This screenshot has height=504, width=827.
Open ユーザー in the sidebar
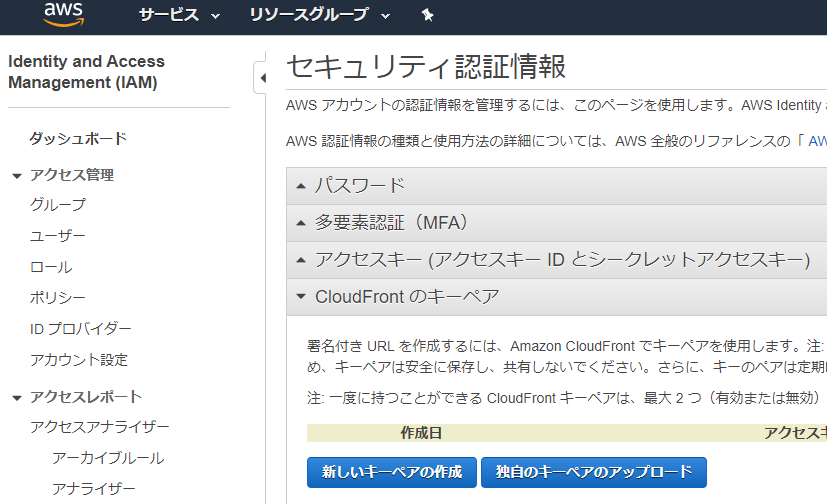[x=57, y=236]
